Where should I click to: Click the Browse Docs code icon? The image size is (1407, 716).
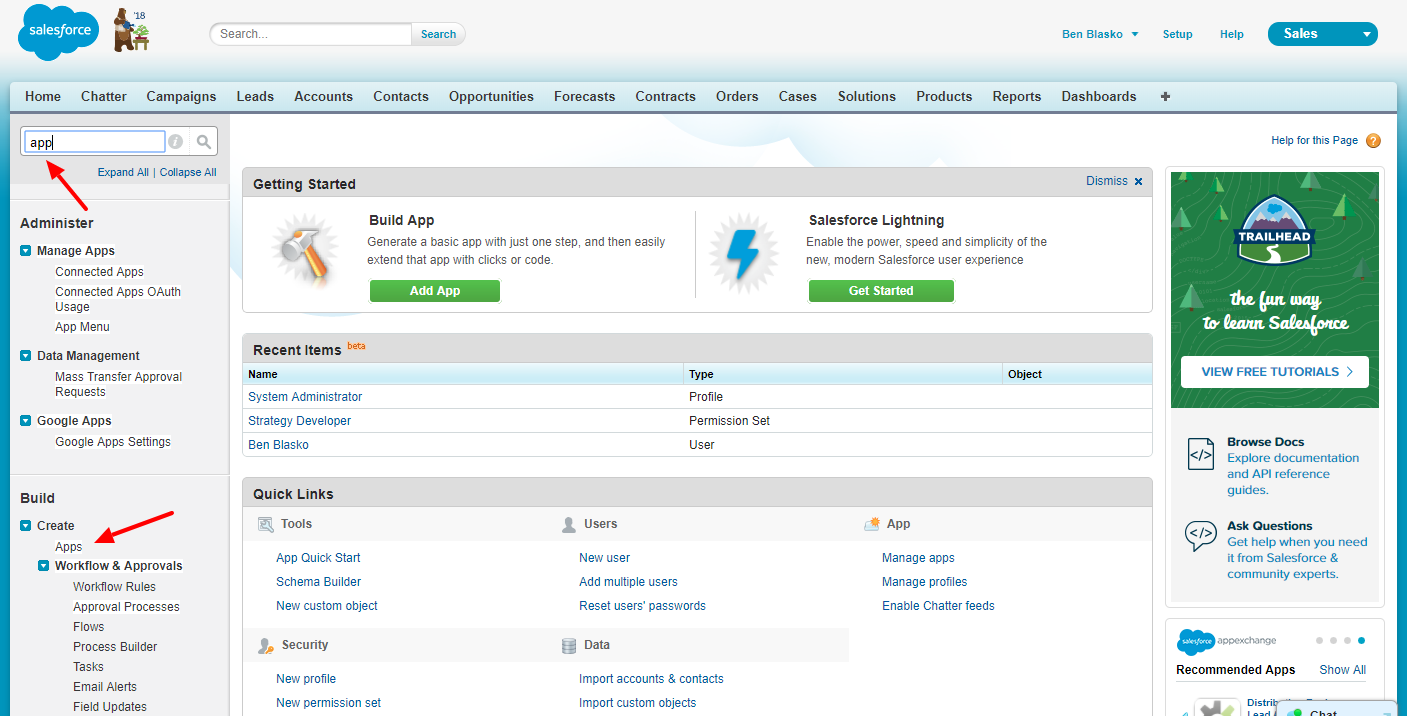point(1201,454)
